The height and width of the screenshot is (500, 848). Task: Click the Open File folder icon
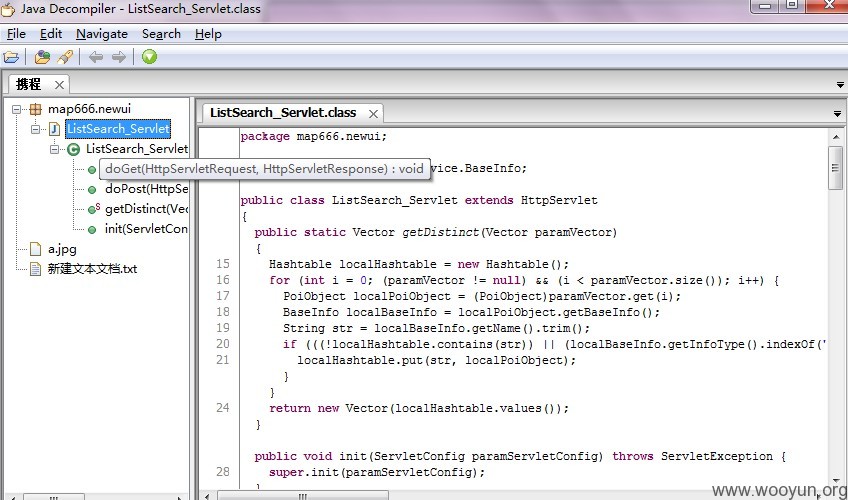(11, 57)
